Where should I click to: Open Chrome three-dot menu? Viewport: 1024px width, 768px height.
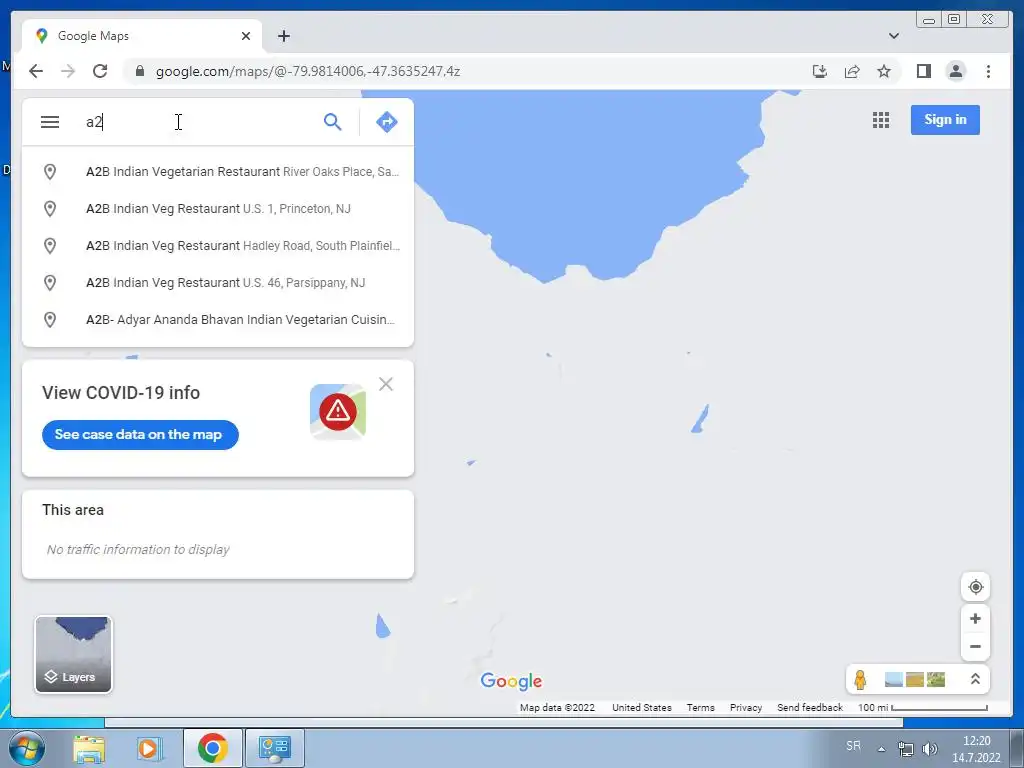[988, 71]
